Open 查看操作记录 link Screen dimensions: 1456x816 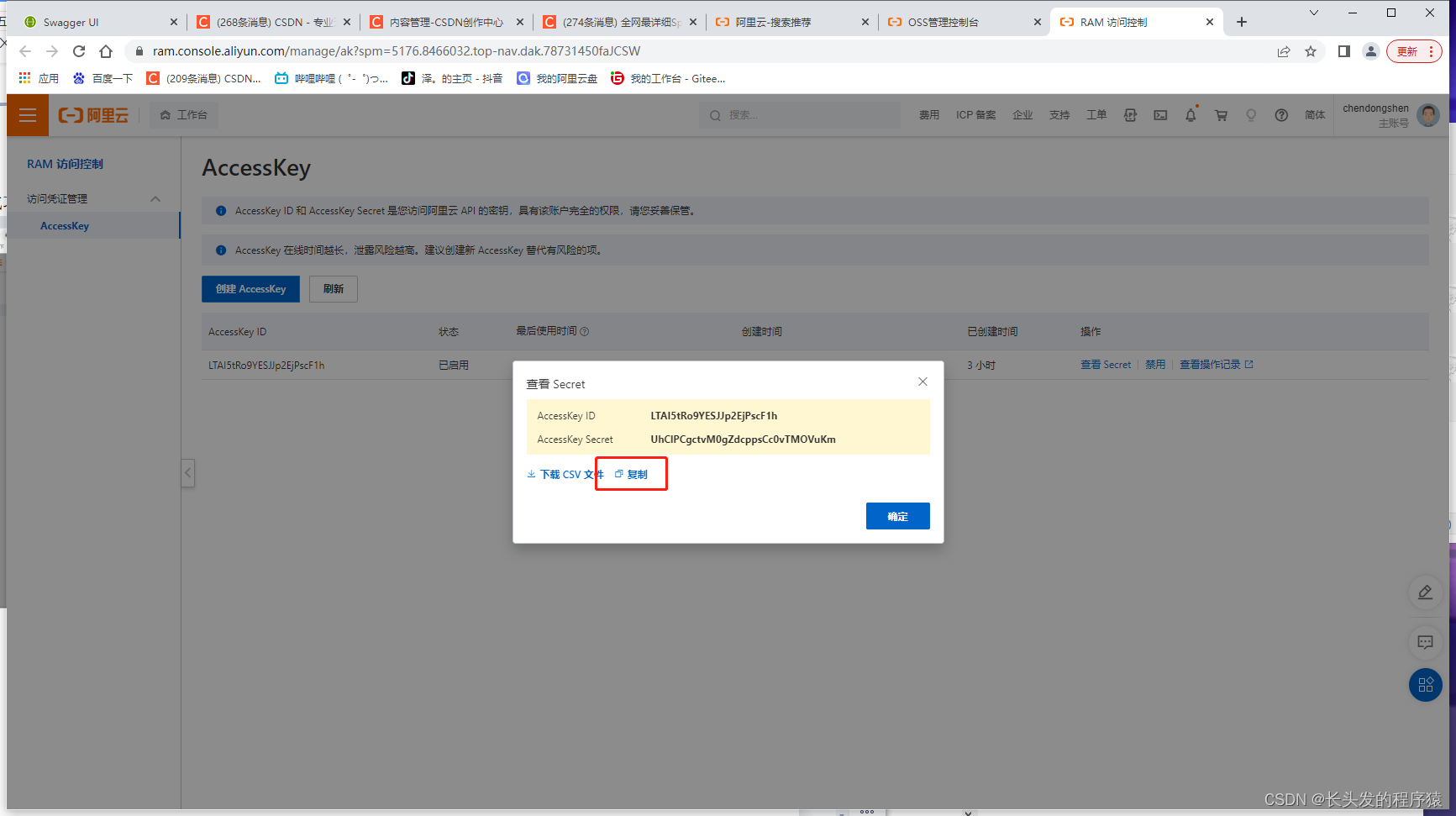[x=1216, y=365]
